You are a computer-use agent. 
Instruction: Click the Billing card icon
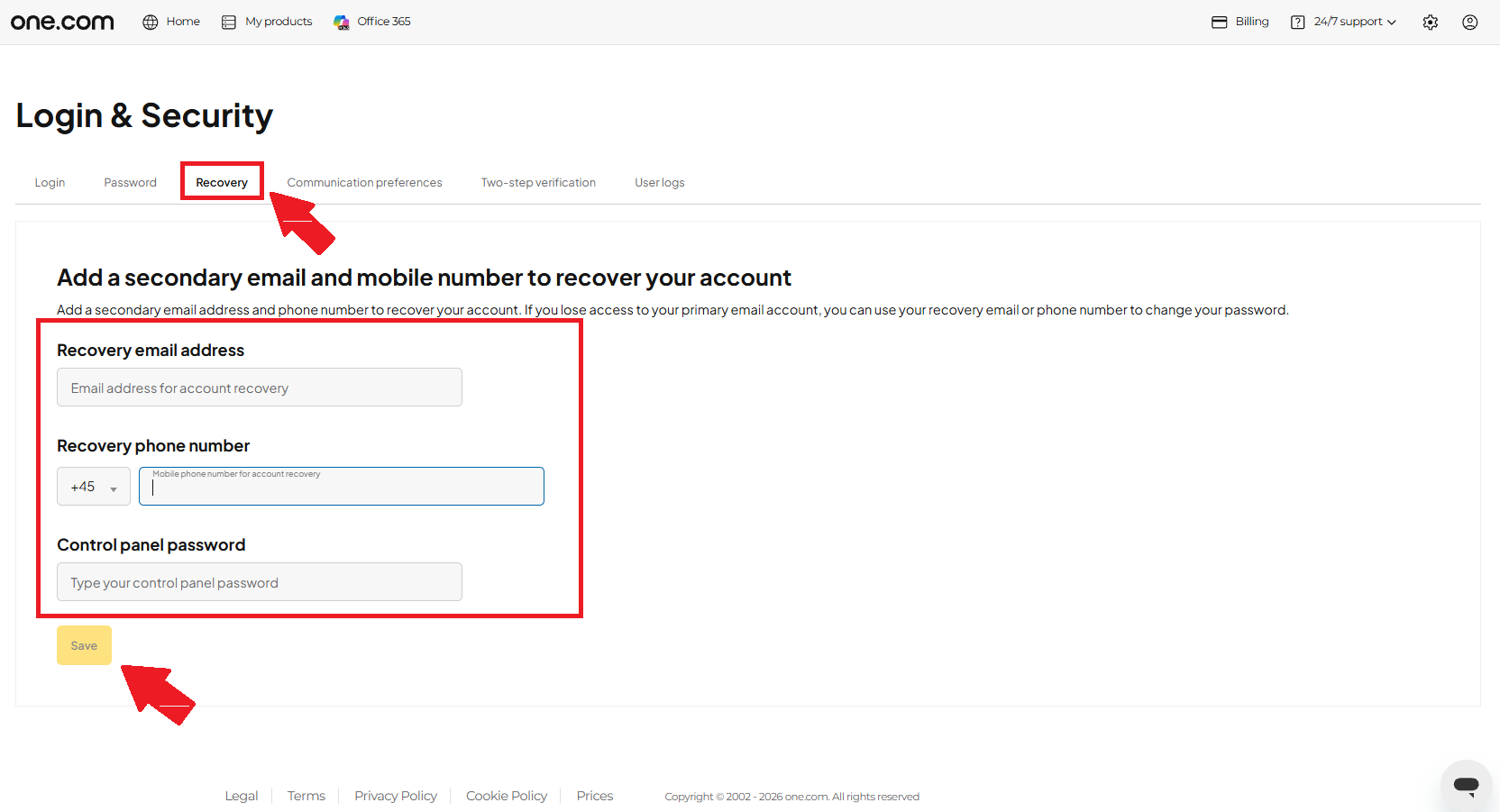pos(1220,22)
